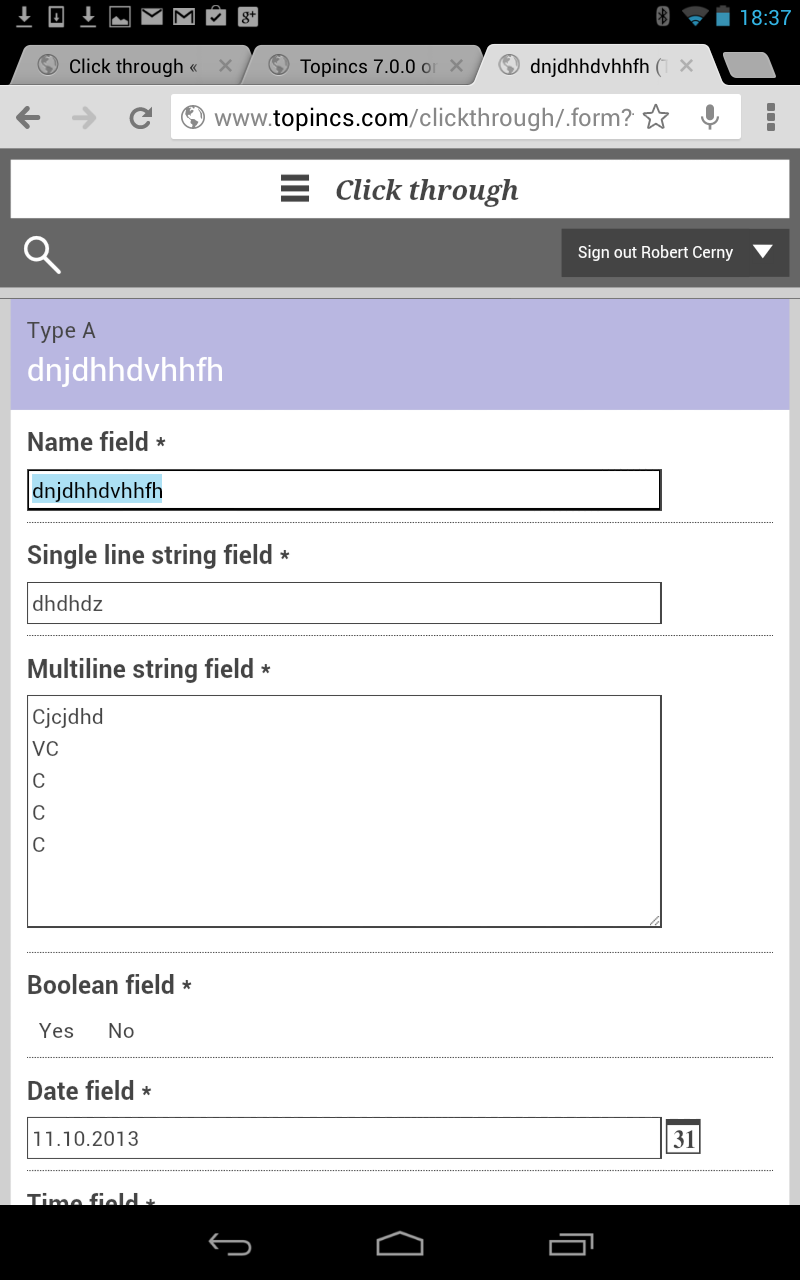Start voice search with the microphone icon

[710, 117]
